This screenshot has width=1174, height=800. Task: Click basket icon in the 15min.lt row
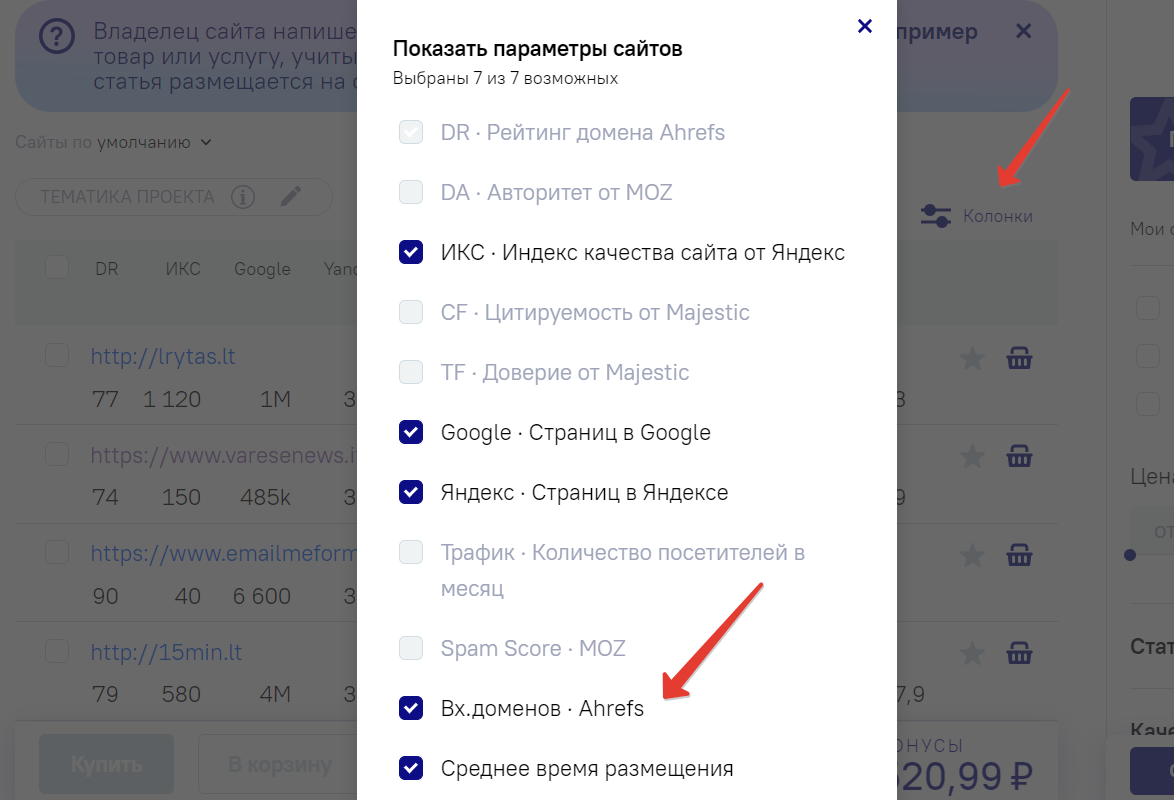coord(1019,654)
